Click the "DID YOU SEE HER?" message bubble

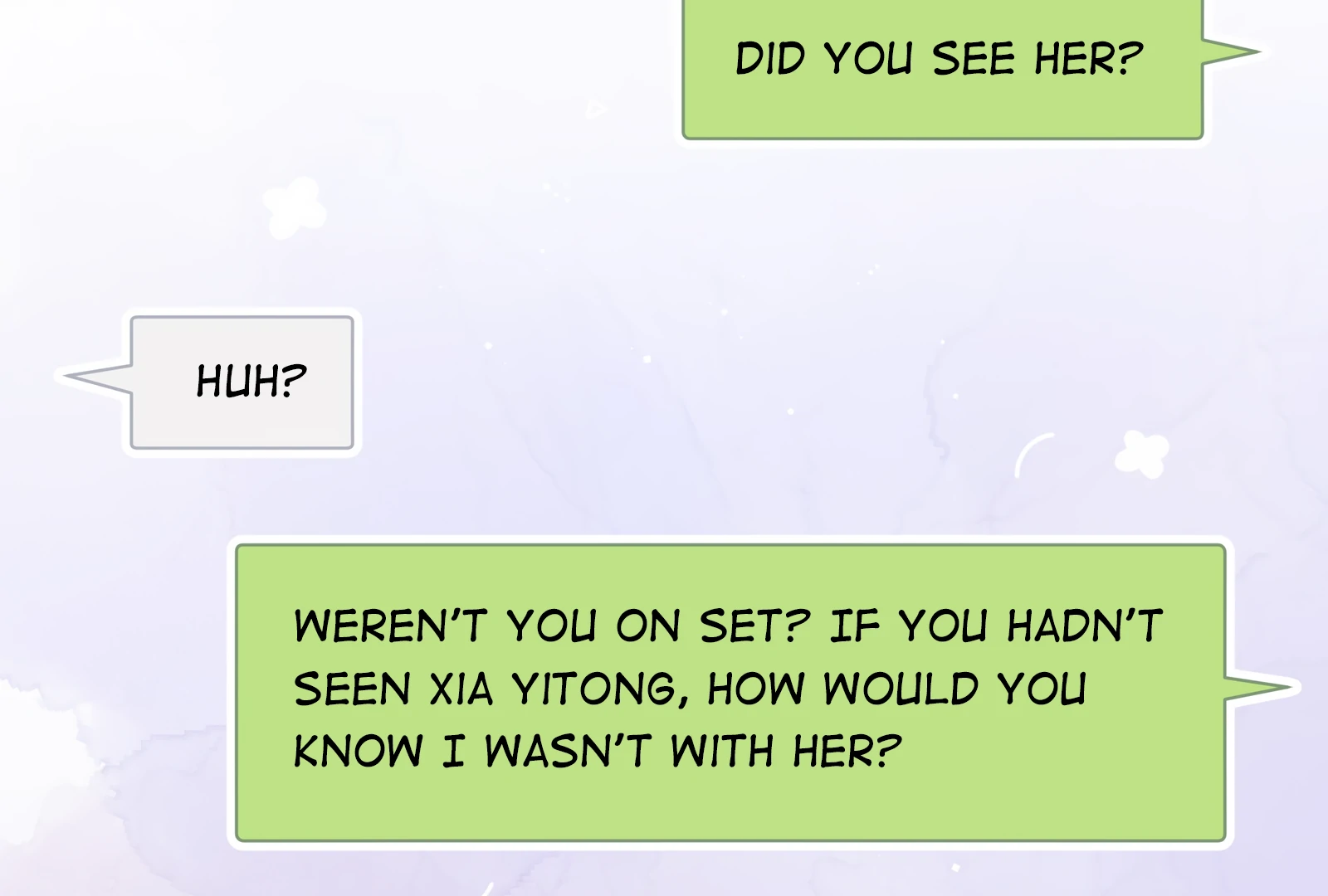(942, 68)
